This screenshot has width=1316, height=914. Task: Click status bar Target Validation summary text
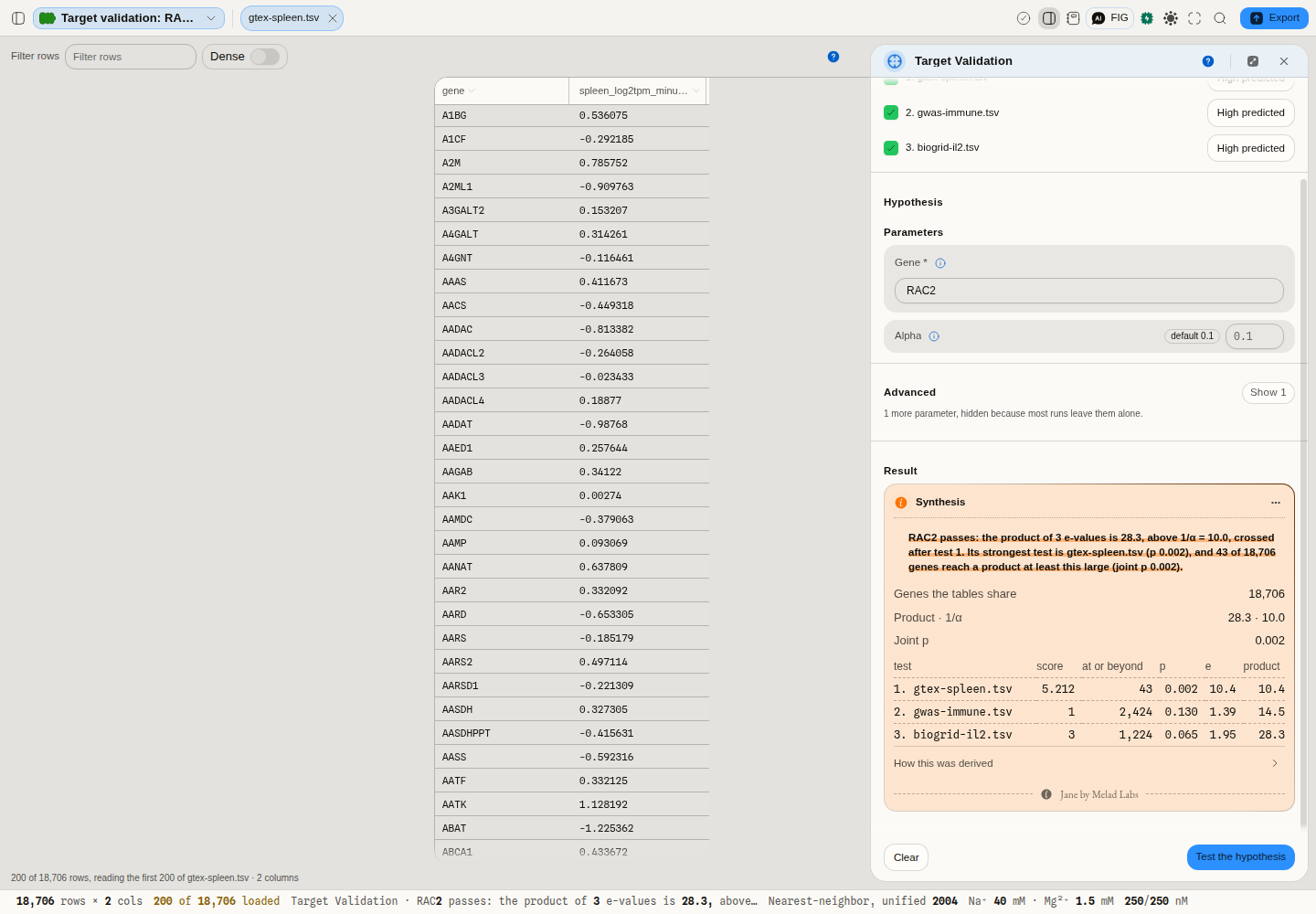coord(524,901)
